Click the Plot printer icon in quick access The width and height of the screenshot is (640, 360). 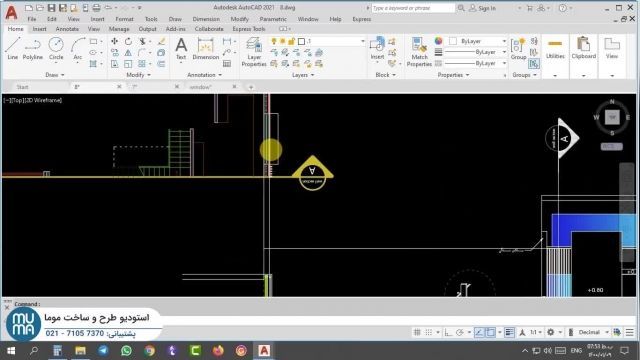pos(96,8)
